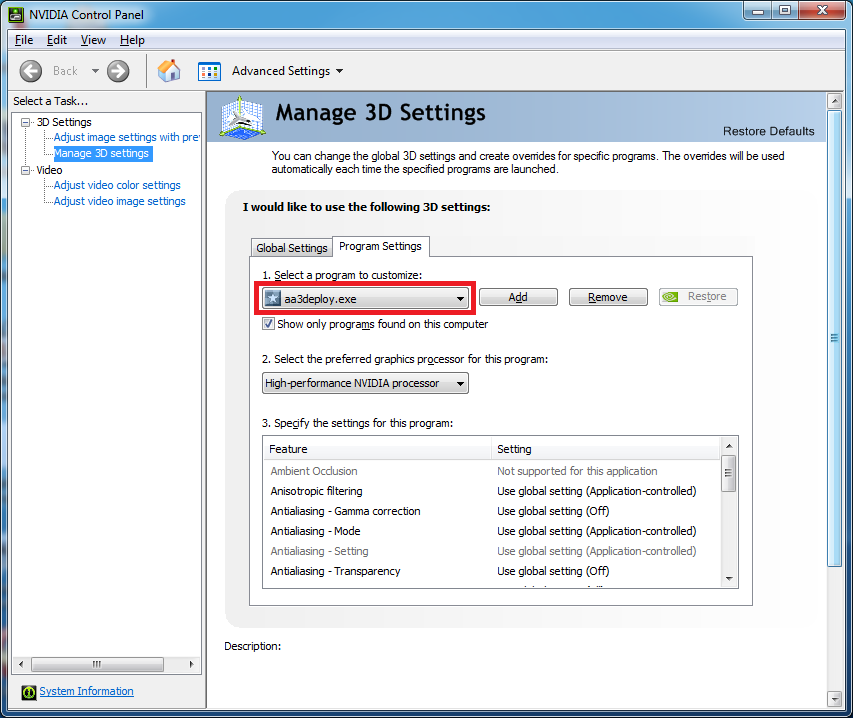Select Manage 3D settings in task tree
Image resolution: width=853 pixels, height=718 pixels.
point(101,153)
